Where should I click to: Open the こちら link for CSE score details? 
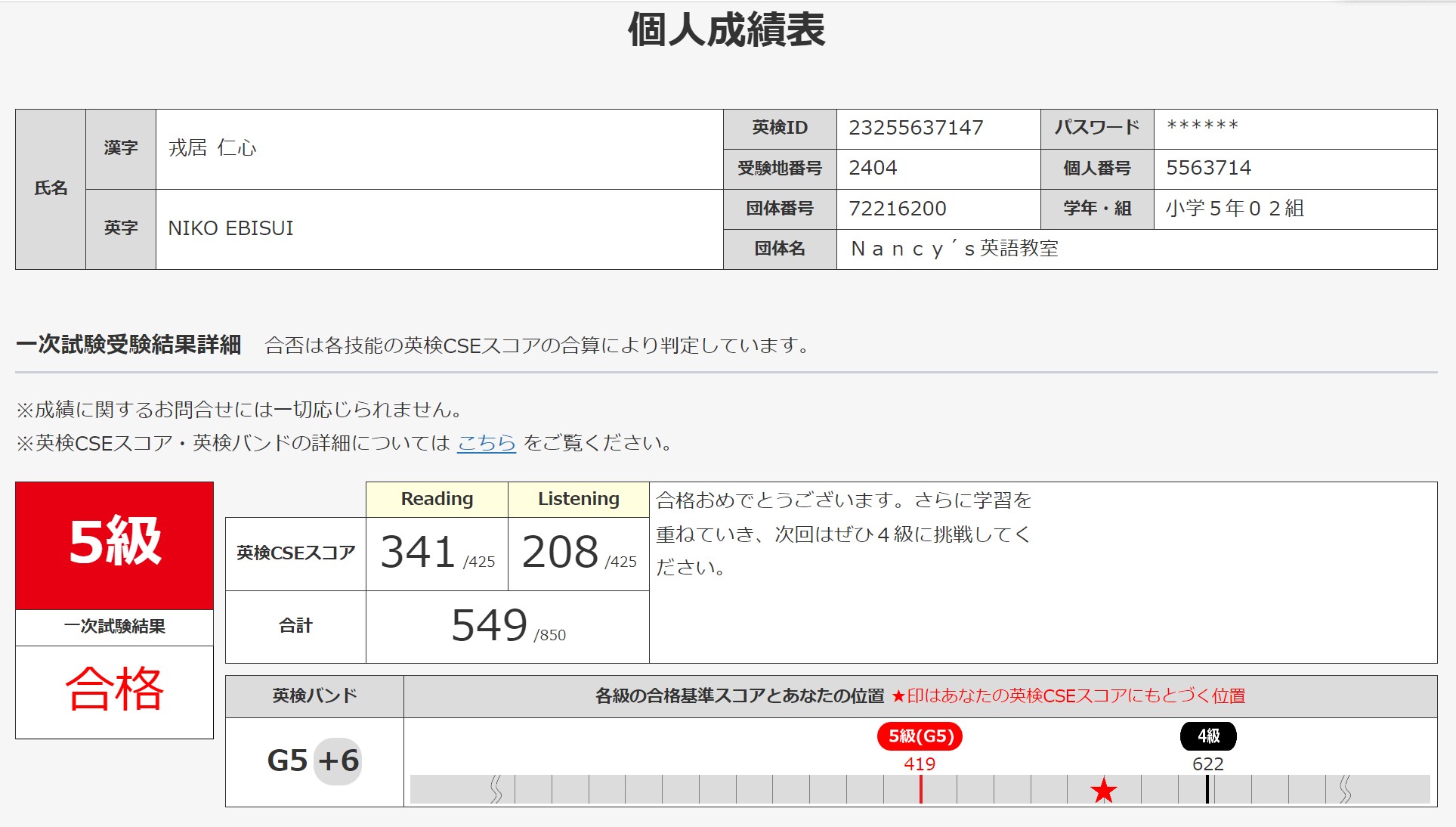[x=486, y=442]
